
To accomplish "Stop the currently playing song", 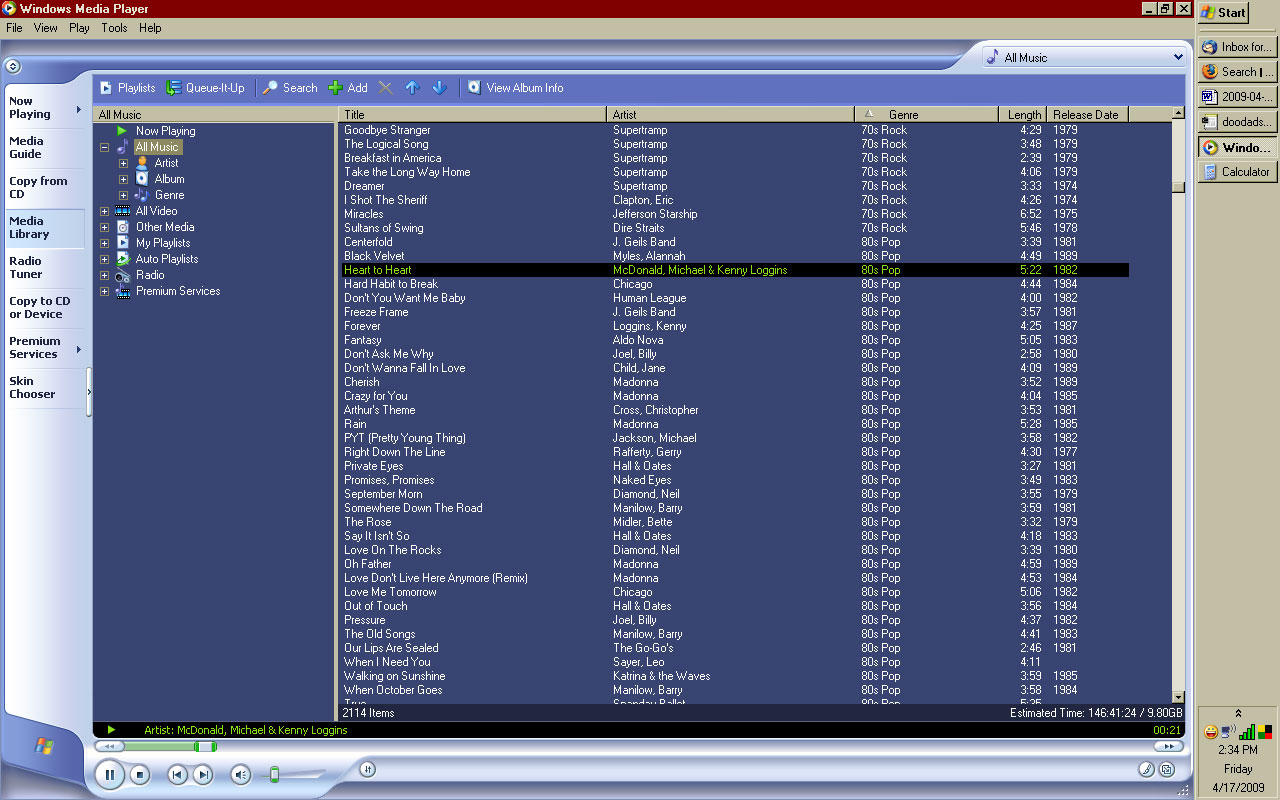I will click(141, 774).
